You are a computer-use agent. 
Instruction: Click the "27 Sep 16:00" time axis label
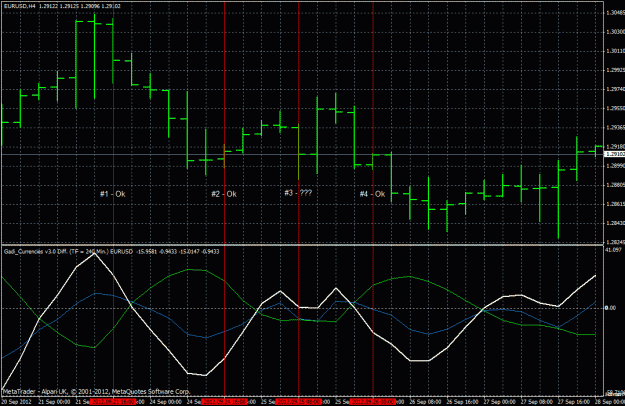pos(574,402)
